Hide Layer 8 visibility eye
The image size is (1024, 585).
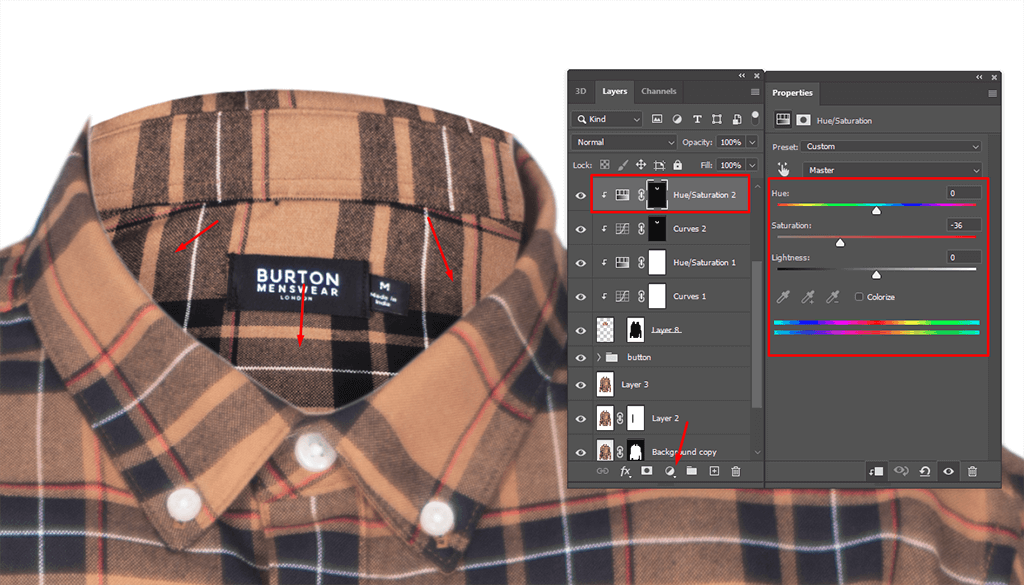(581, 330)
